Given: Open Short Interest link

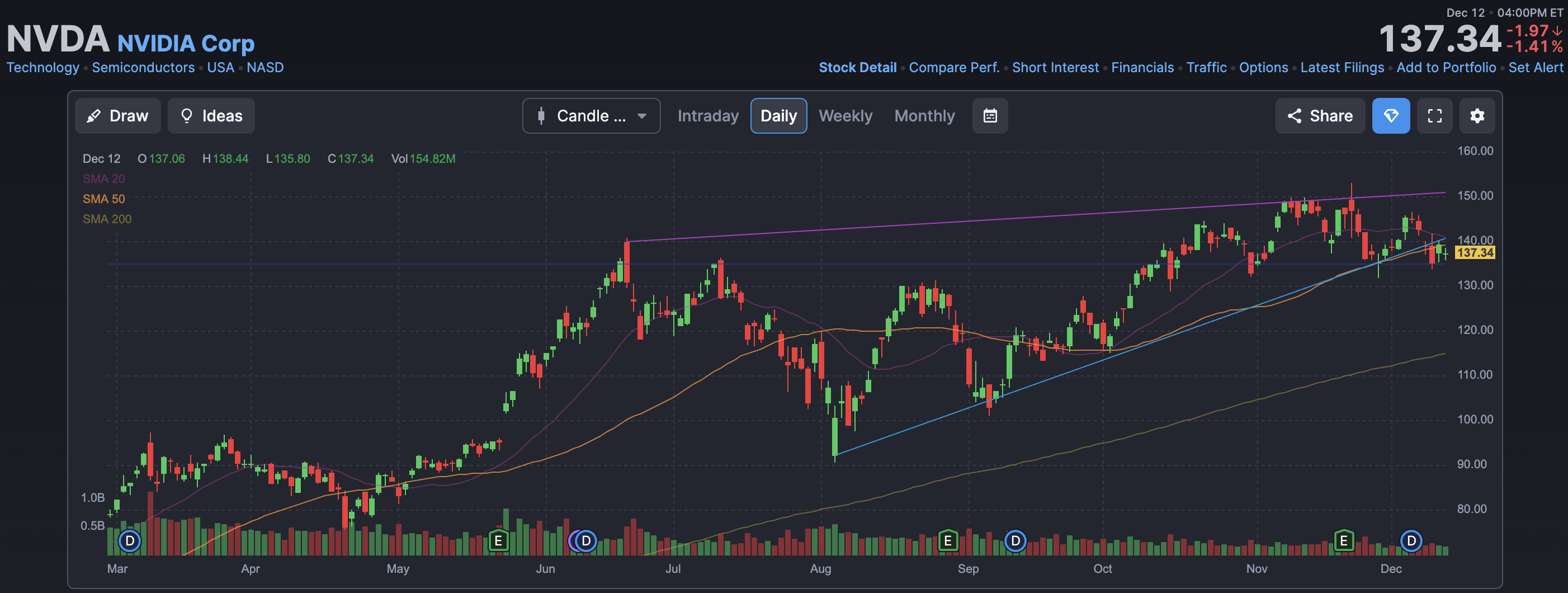Looking at the screenshot, I should 1055,68.
